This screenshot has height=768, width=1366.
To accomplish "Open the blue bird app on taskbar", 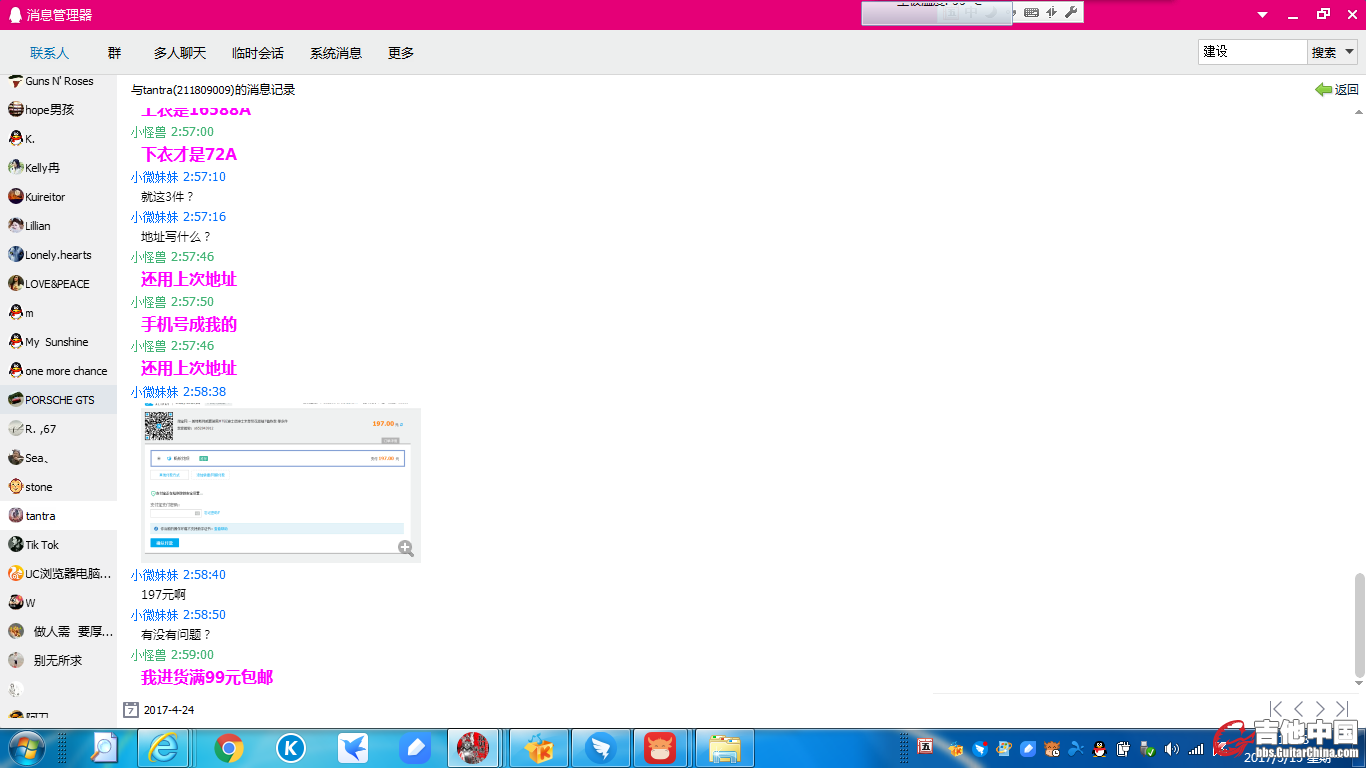I will coord(352,748).
